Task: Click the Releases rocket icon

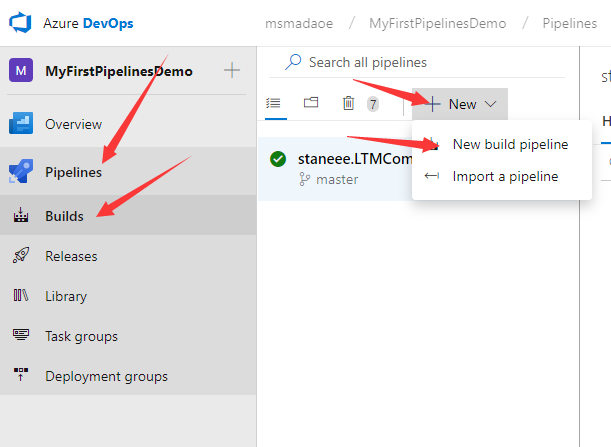Action: coord(21,255)
